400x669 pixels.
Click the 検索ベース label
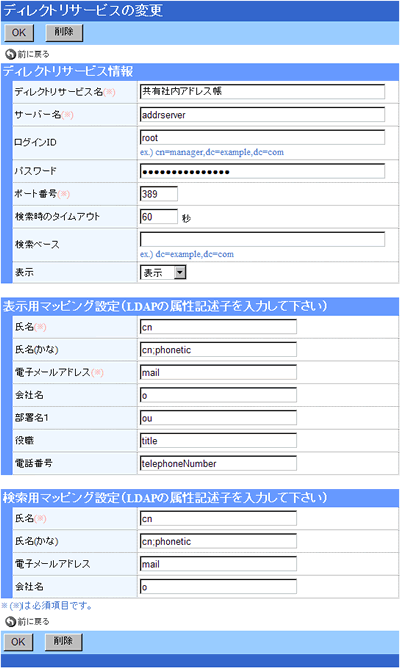pyautogui.click(x=37, y=244)
